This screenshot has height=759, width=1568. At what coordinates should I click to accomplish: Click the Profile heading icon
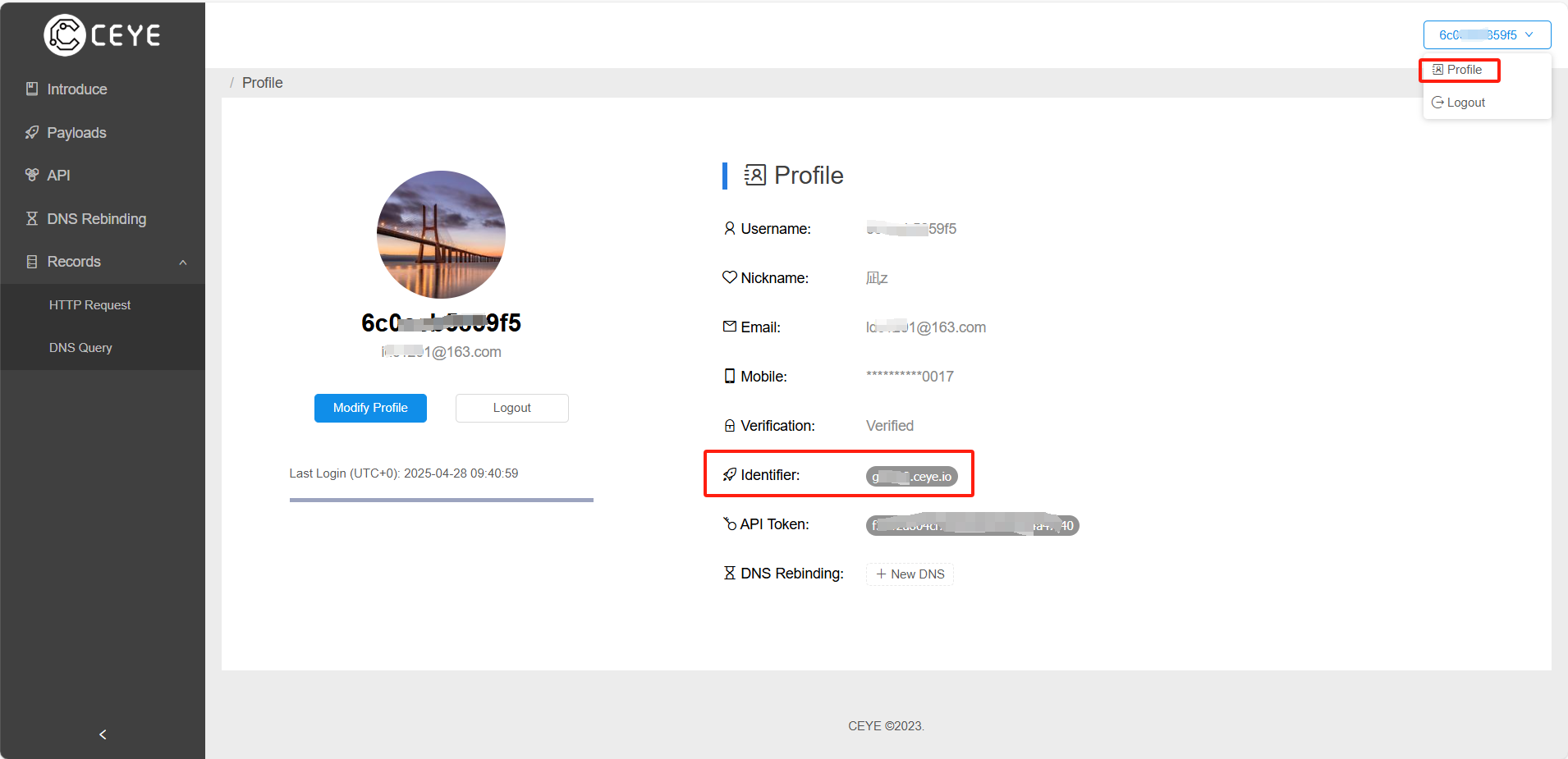(755, 175)
